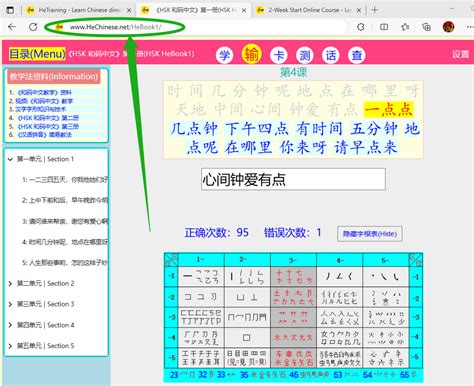Open a new browser tab with plus
The height and width of the screenshot is (386, 474).
point(374,10)
